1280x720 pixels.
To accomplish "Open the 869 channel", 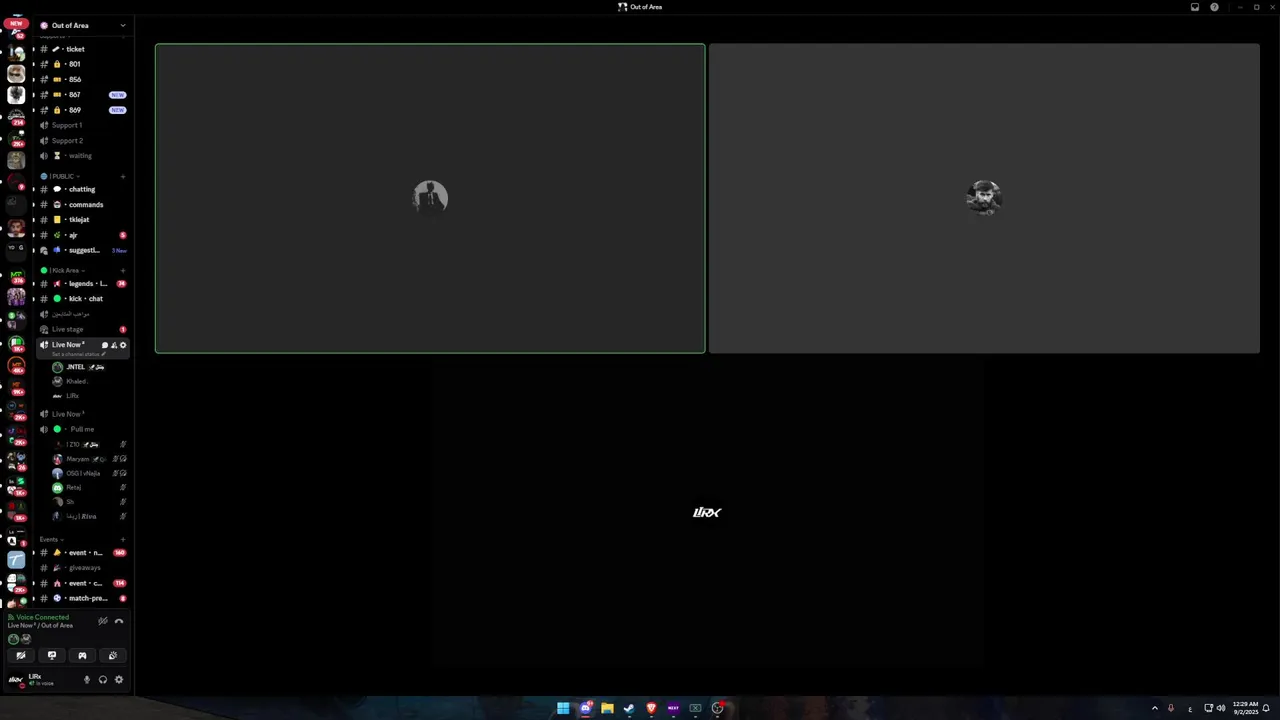I will pos(84,110).
